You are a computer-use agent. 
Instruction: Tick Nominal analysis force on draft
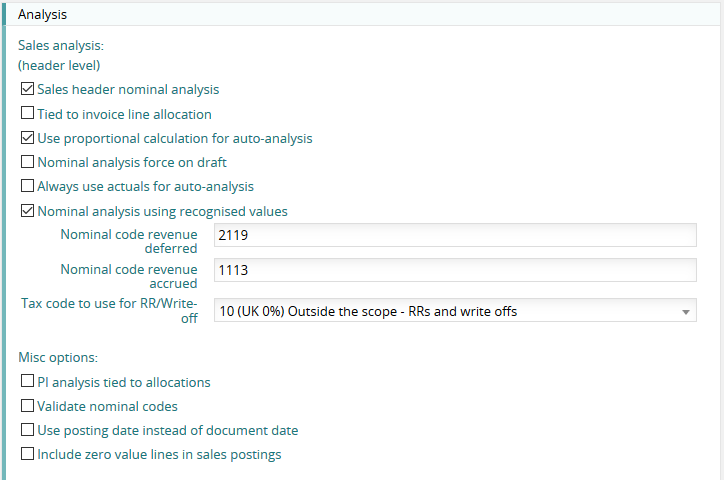click(x=28, y=162)
